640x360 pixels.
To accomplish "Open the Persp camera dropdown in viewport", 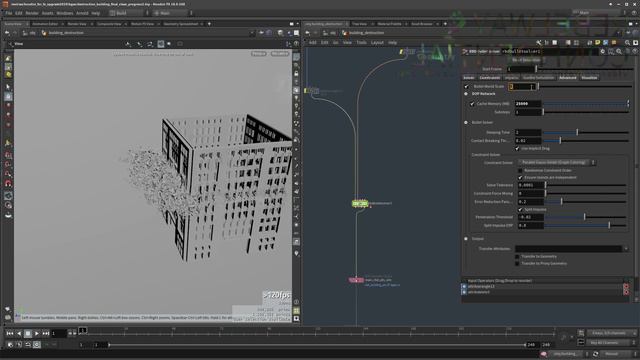I will (x=258, y=54).
